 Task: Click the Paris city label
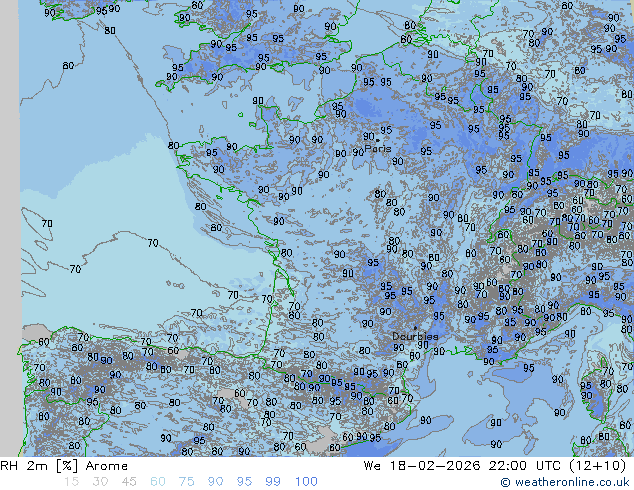[378, 148]
